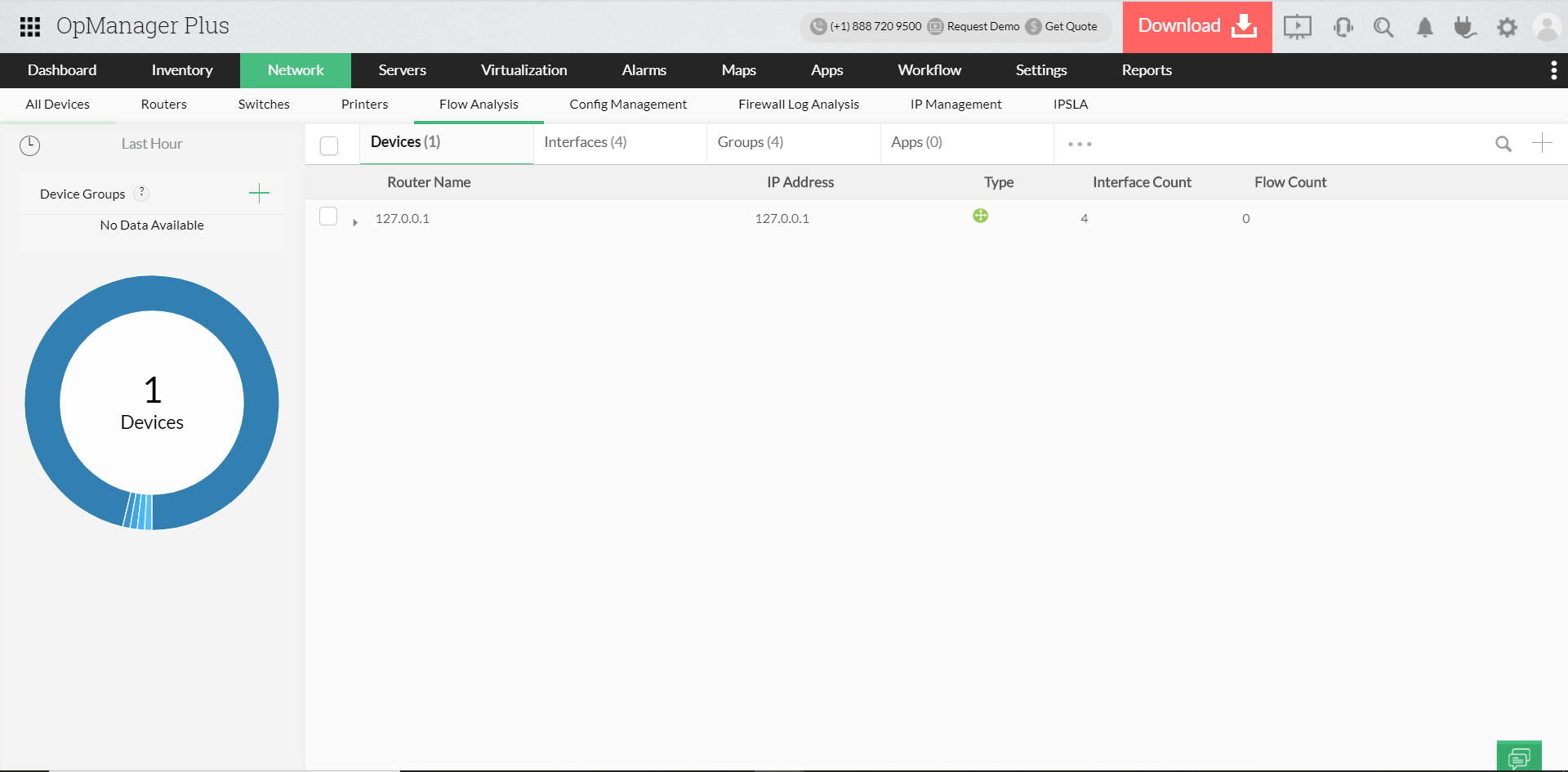1568x772 pixels.
Task: Open the Apps menu in navigation bar
Action: coord(827,70)
